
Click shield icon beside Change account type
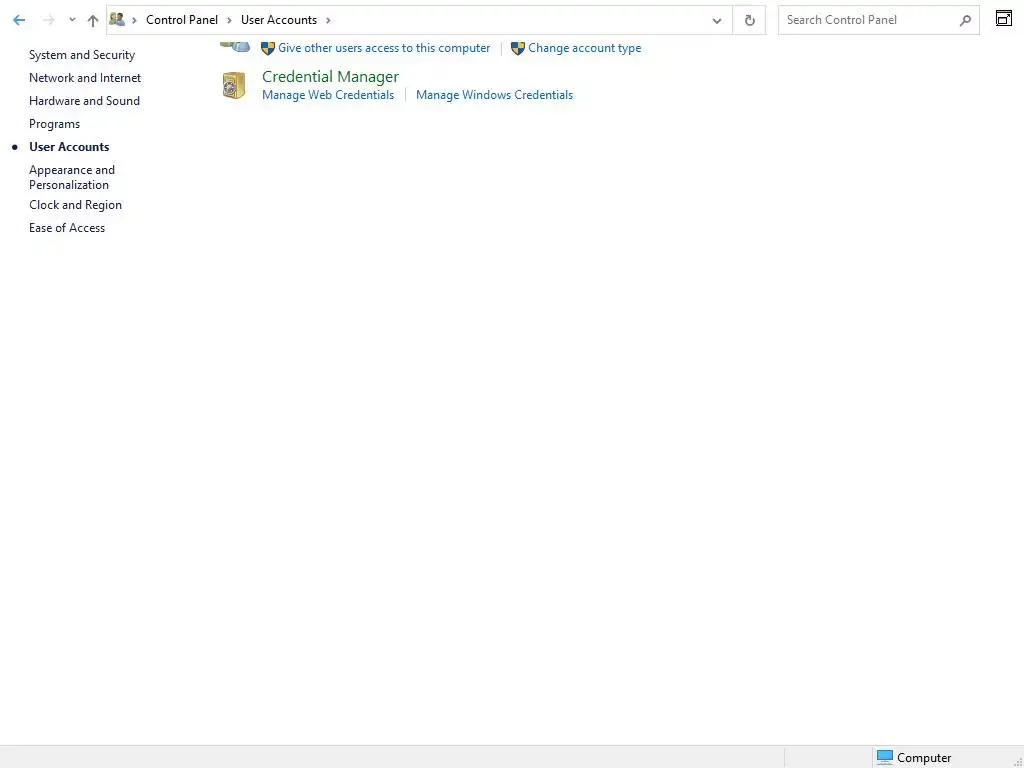[518, 48]
